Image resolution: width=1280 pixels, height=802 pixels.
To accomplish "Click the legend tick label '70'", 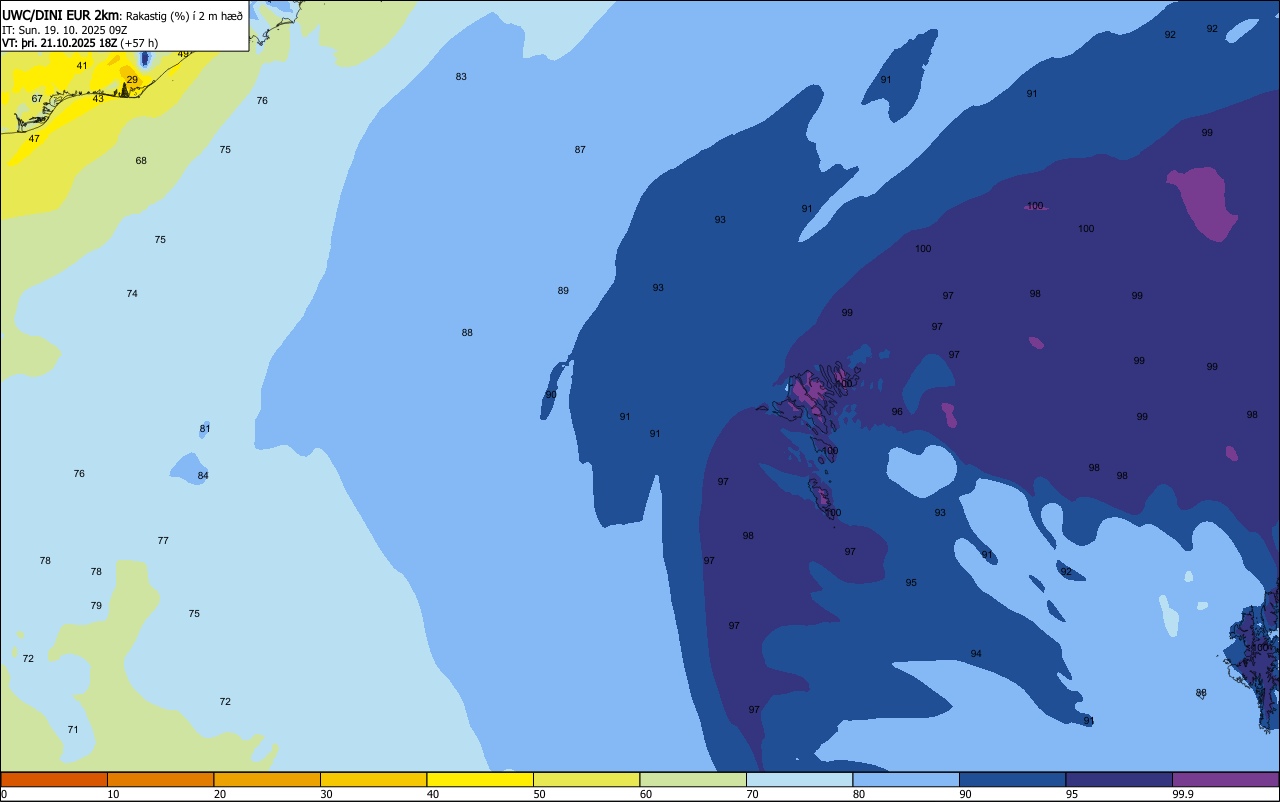I will click(753, 794).
